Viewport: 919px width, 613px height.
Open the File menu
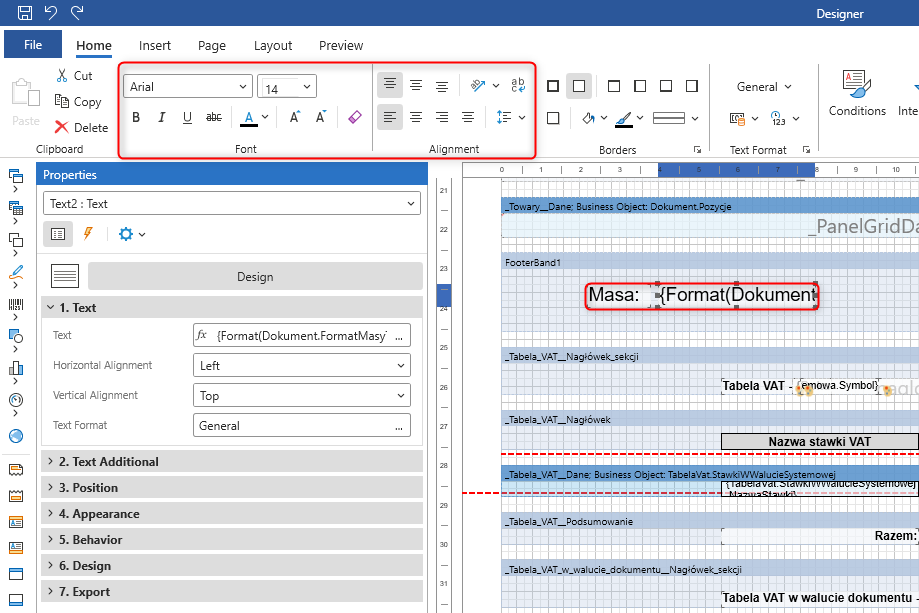[33, 45]
